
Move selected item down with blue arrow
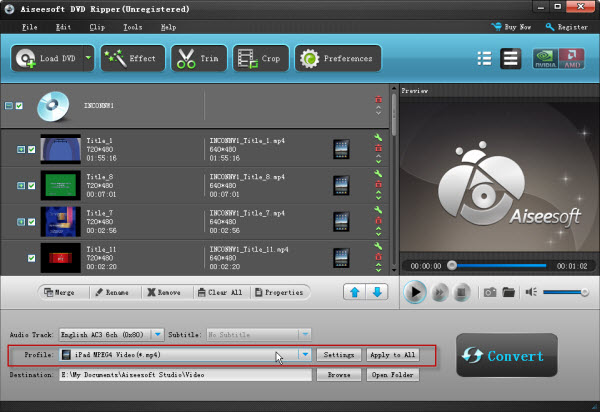coord(377,292)
